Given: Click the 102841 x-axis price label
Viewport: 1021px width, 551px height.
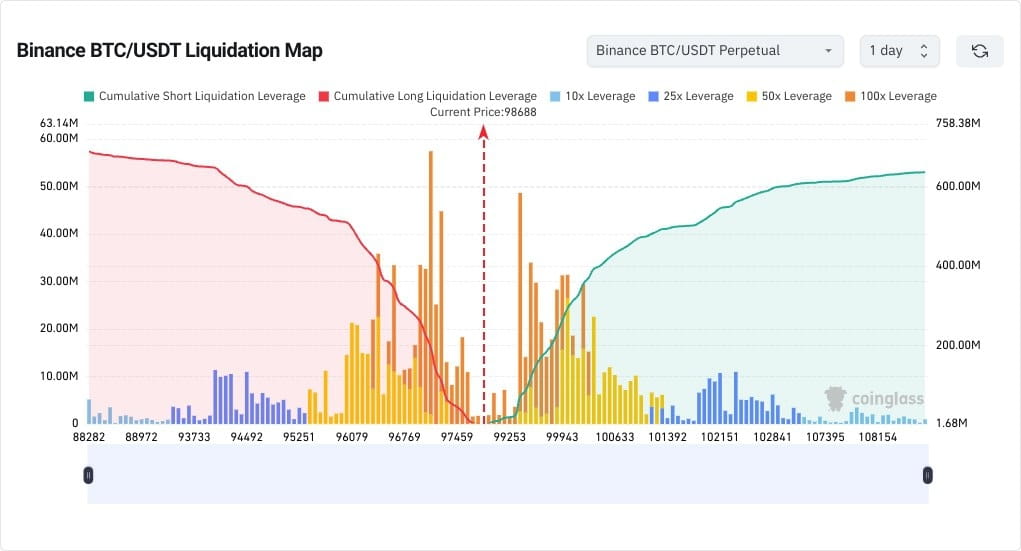Looking at the screenshot, I should tap(772, 437).
